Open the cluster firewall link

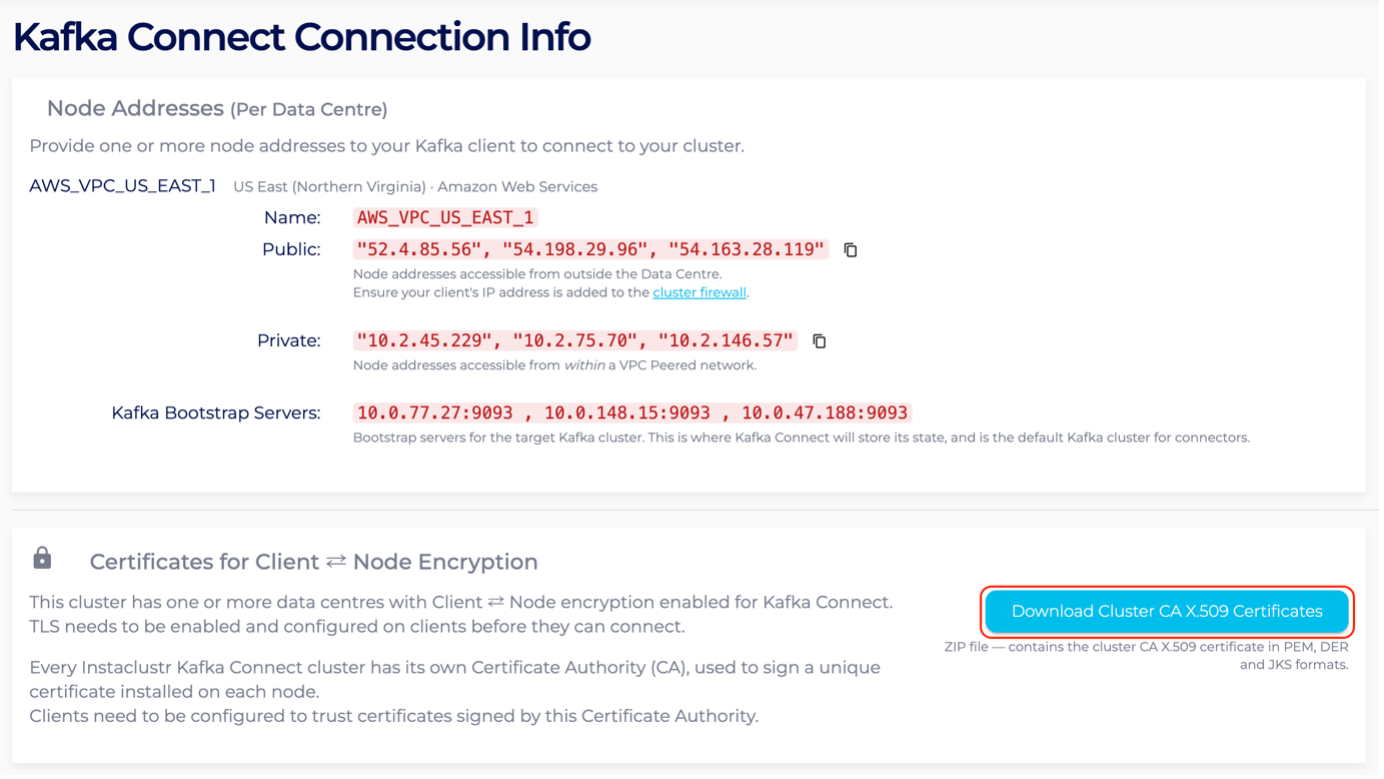click(x=702, y=293)
